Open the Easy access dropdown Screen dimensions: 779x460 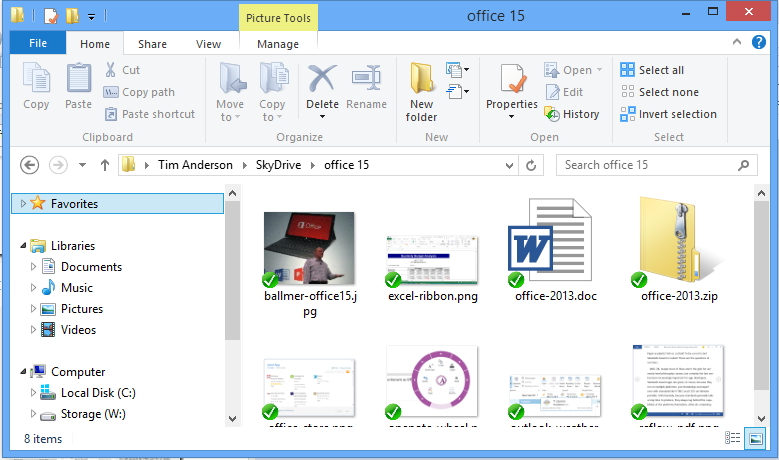point(458,92)
